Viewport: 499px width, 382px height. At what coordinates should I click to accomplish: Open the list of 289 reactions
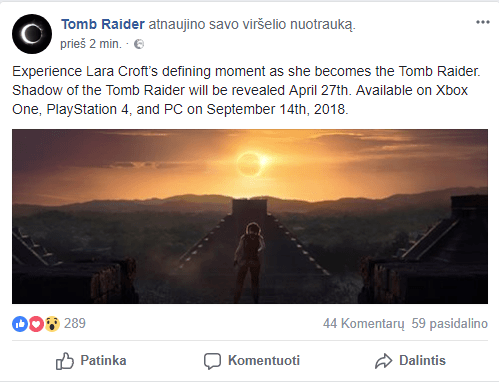(x=75, y=323)
